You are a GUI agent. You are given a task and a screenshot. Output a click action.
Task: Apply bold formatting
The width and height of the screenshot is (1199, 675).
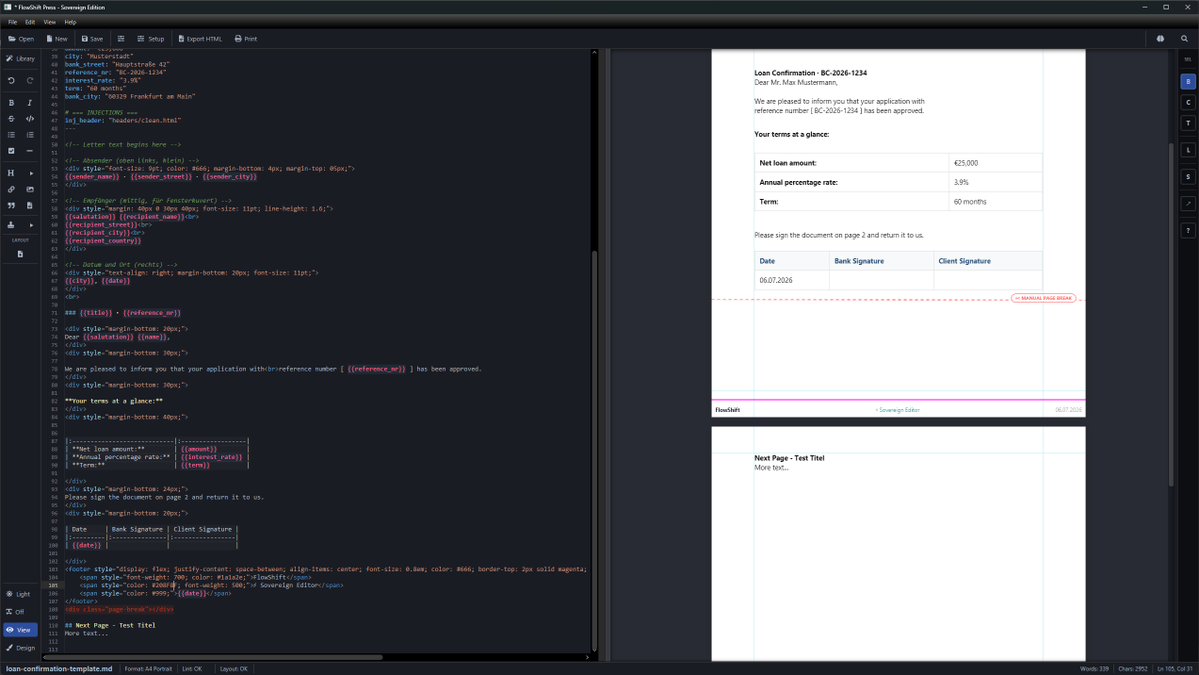point(11,102)
